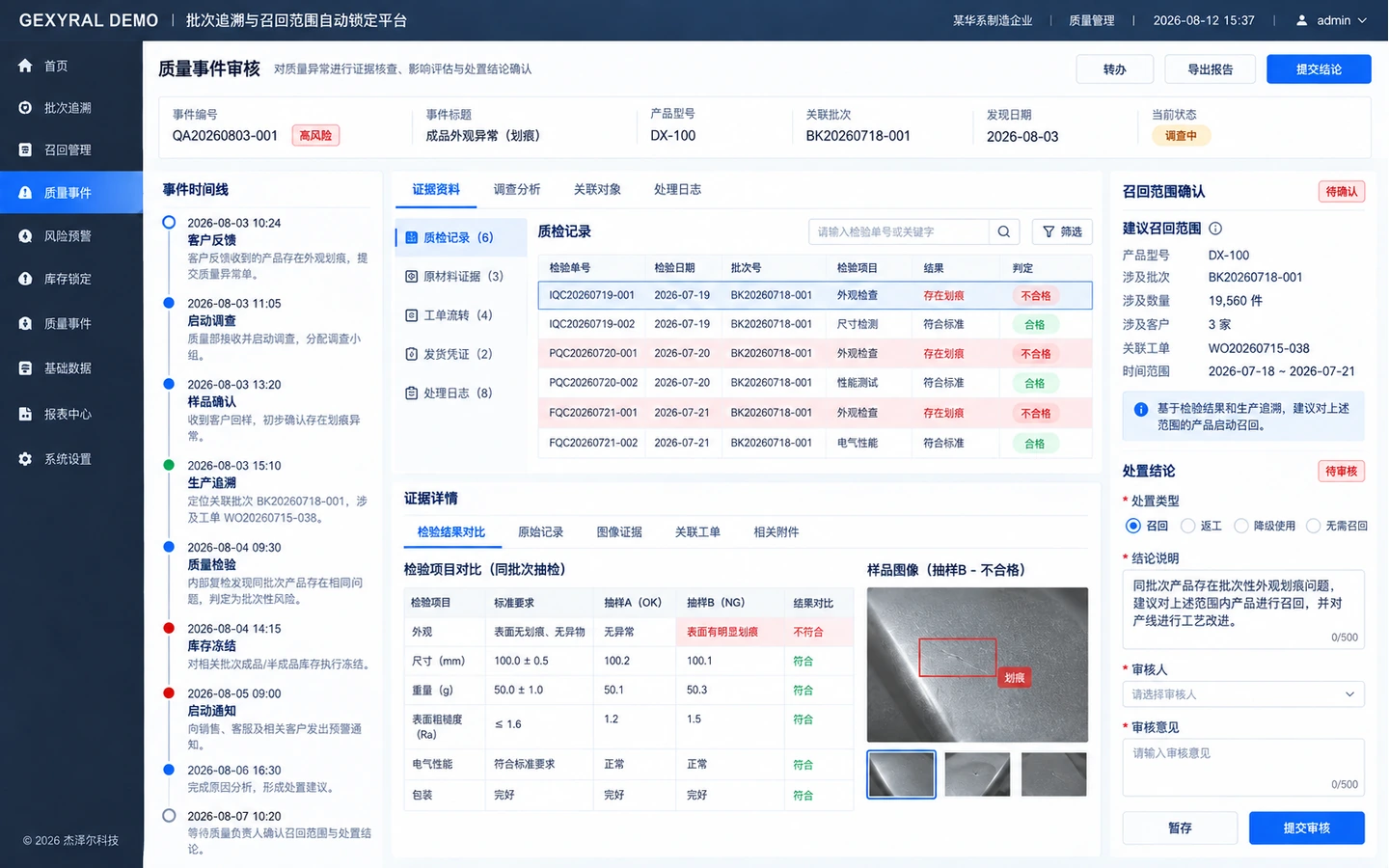The width and height of the screenshot is (1389, 868).
Task: Switch to the 调查分析 tab
Action: point(517,189)
